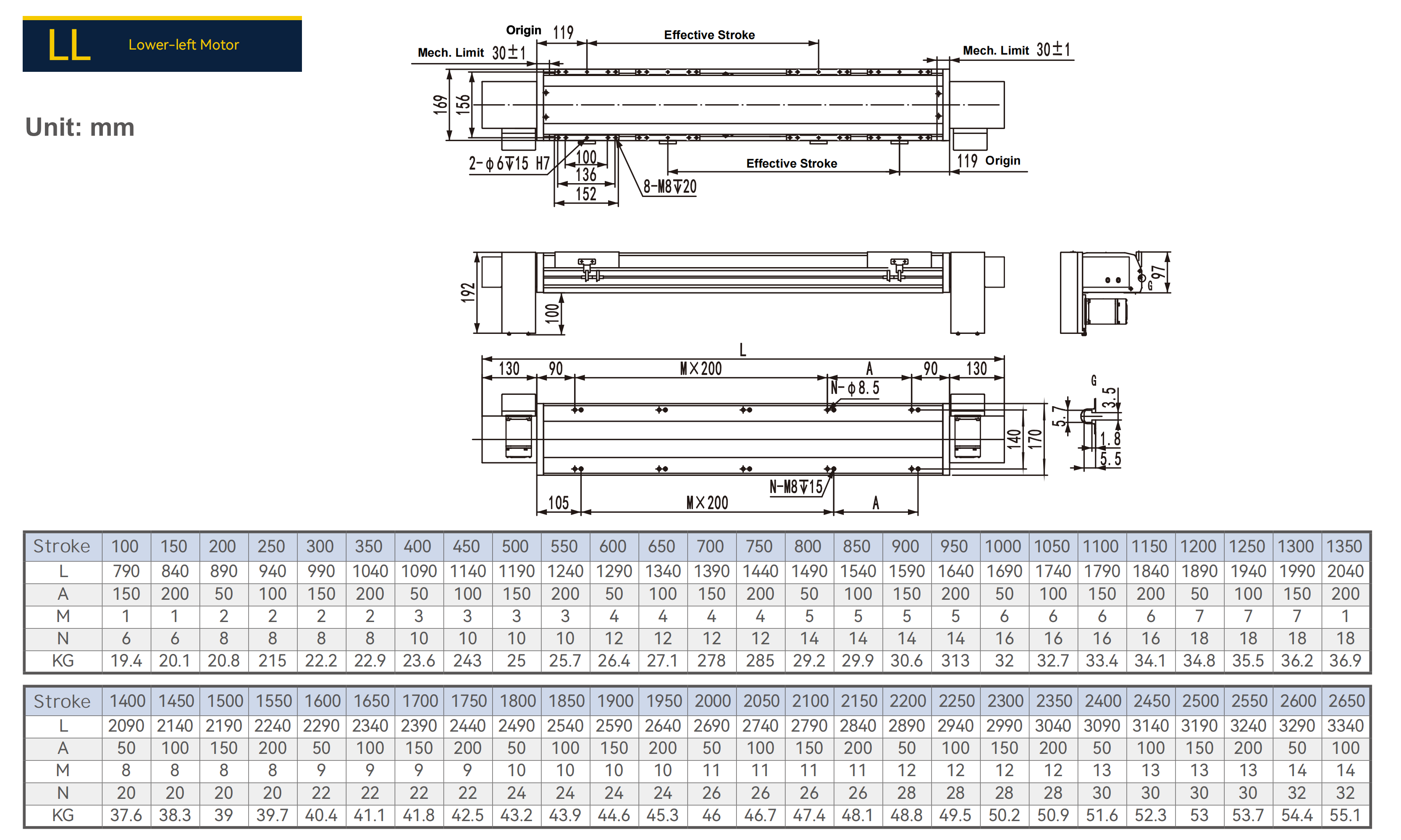
Task: Select the 170 width dimension
Action: [x=1034, y=438]
